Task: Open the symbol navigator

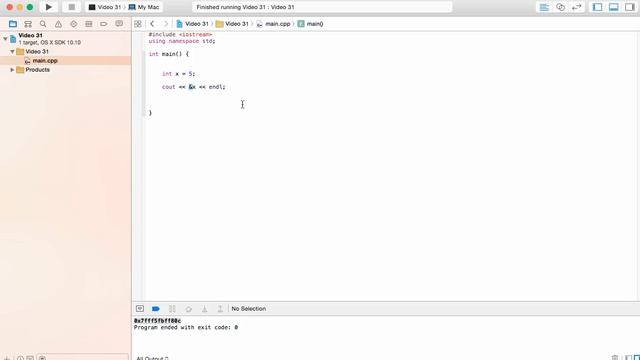Action: coord(28,24)
